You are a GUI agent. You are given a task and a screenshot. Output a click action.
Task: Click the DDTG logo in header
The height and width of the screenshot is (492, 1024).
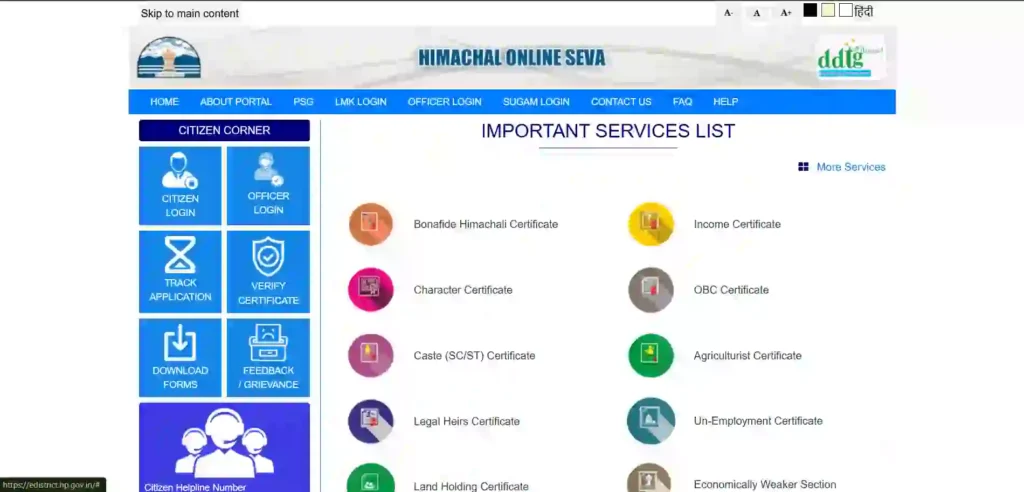point(850,57)
